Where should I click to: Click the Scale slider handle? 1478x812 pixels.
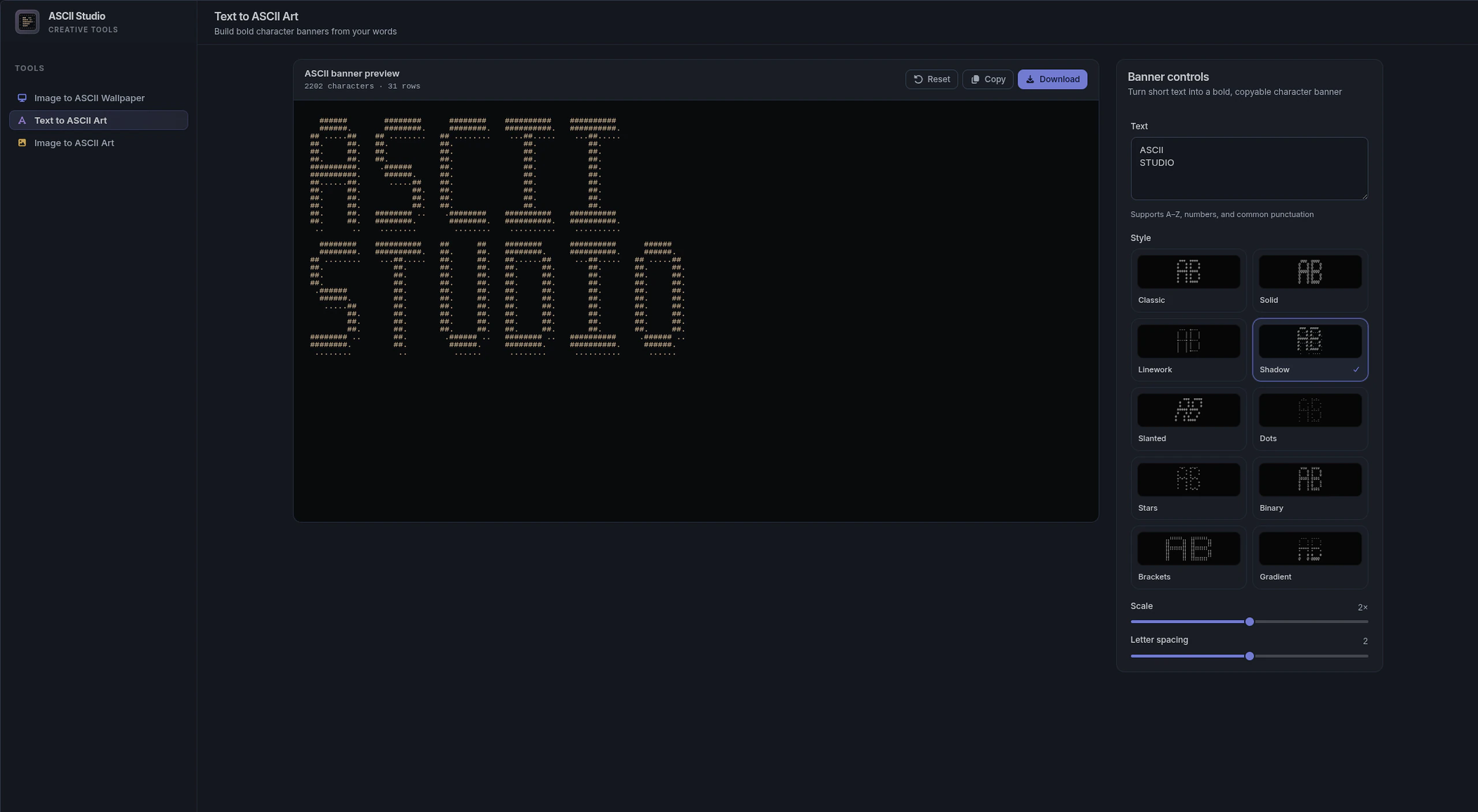(x=1249, y=622)
